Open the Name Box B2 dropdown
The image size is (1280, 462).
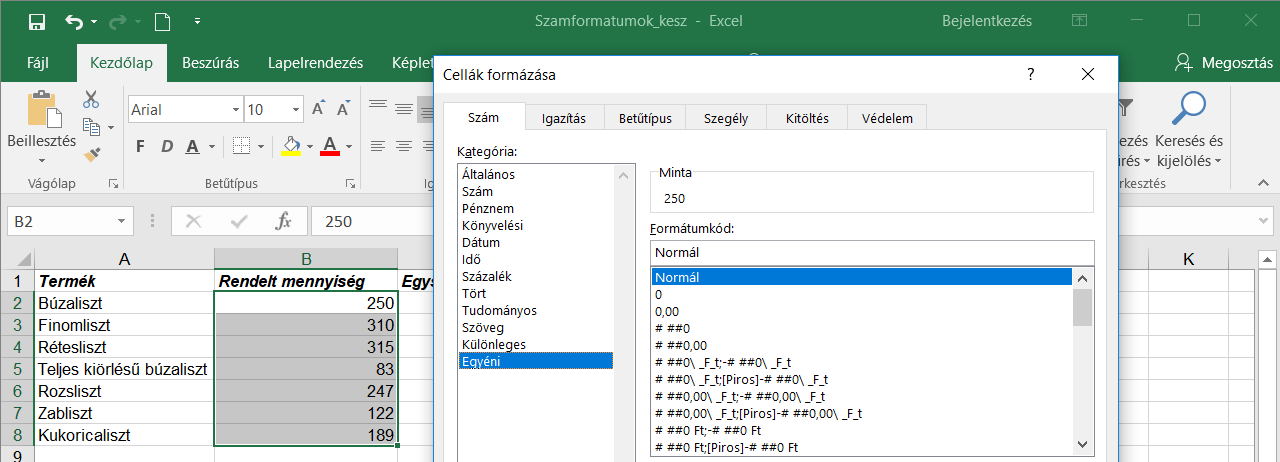pos(123,221)
